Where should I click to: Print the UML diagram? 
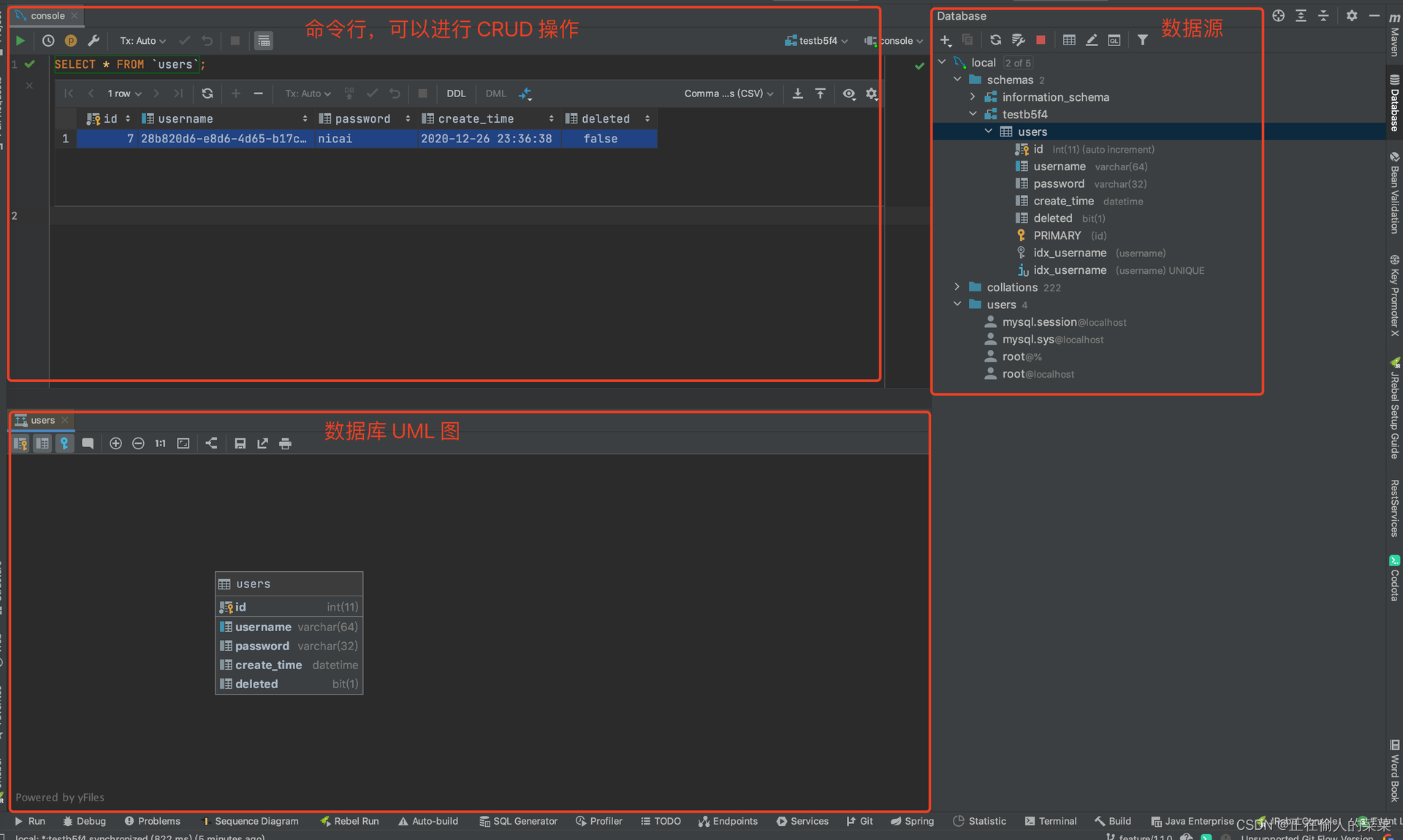coord(286,443)
